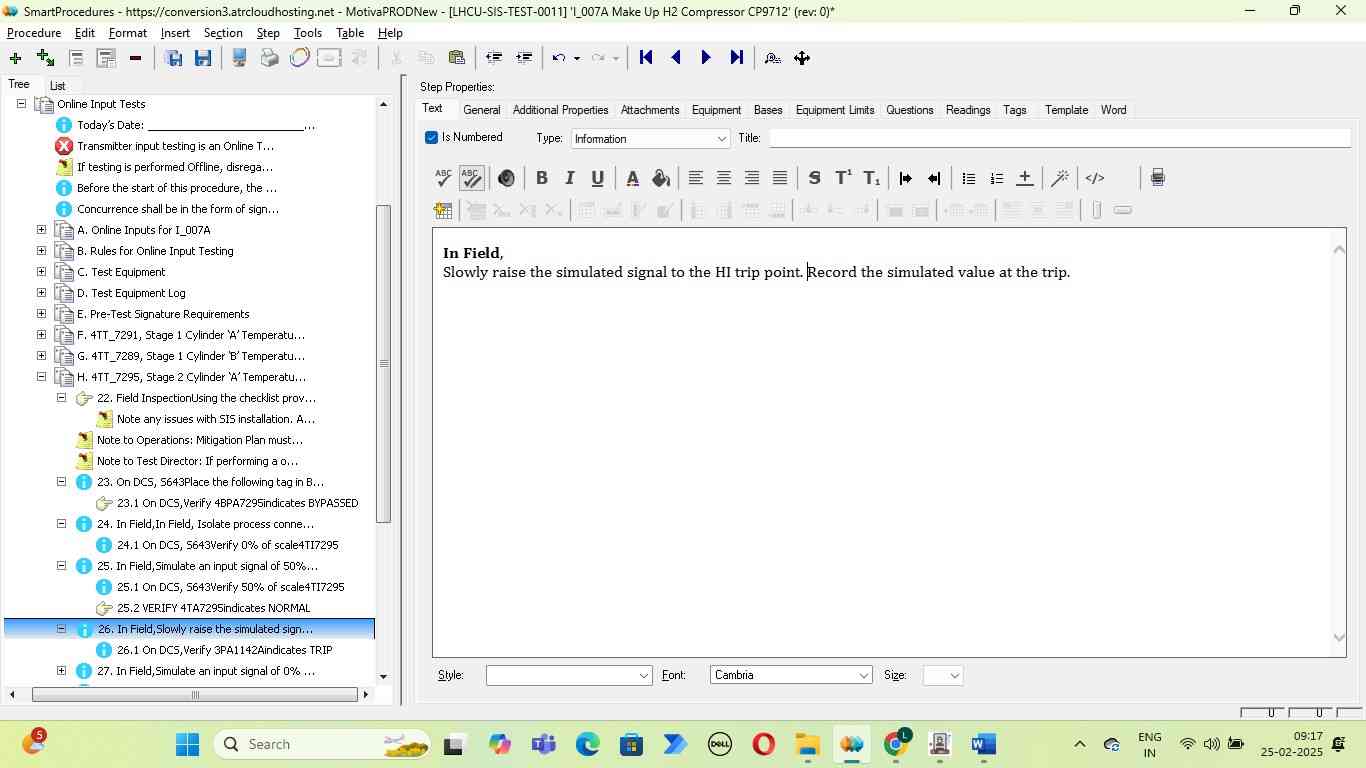
Task: Jump to last step arrow icon
Action: click(x=736, y=58)
